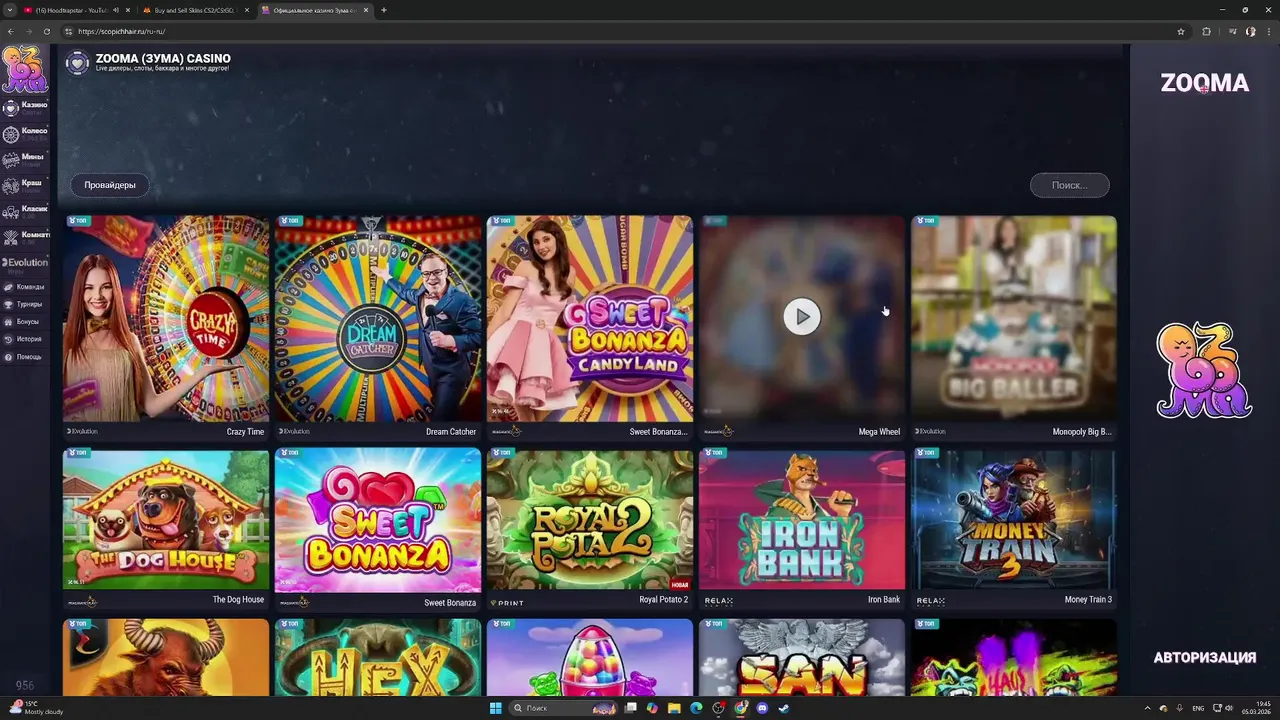The width and height of the screenshot is (1280, 720).
Task: Click the site information icon in address bar
Action: 69,31
